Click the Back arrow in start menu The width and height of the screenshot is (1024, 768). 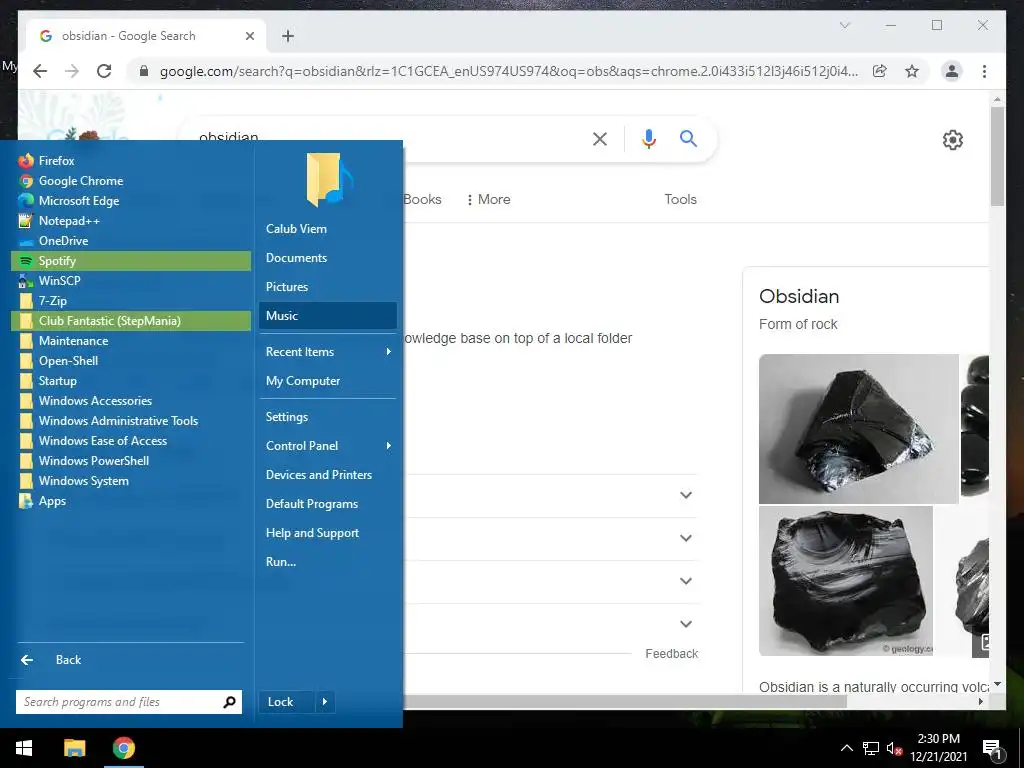27,660
